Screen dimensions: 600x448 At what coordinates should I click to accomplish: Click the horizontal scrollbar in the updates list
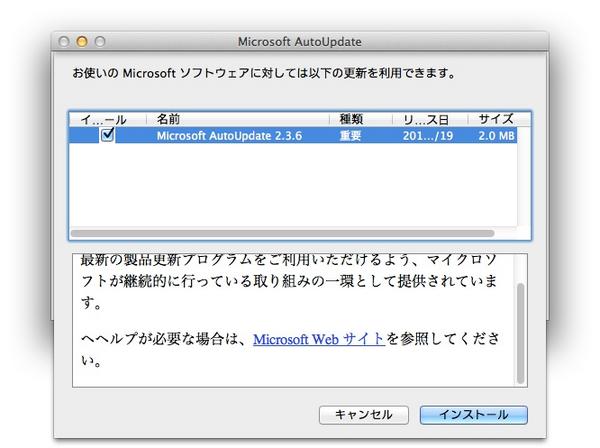point(282,233)
